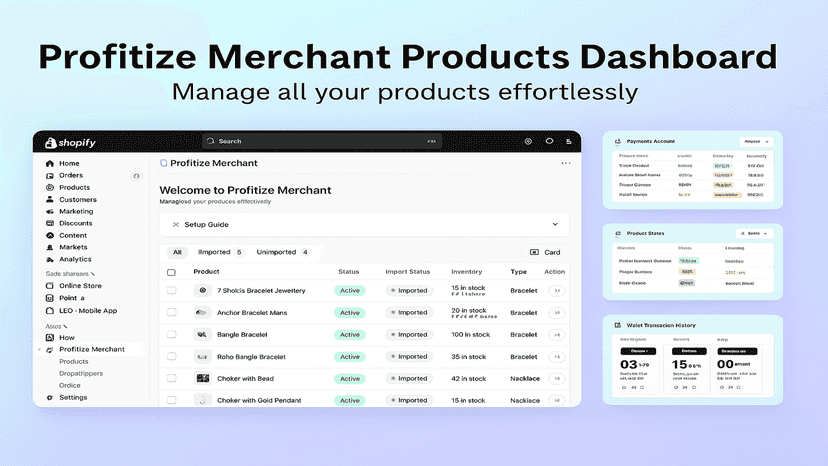Click the How app icon in the sidebar

point(50,338)
